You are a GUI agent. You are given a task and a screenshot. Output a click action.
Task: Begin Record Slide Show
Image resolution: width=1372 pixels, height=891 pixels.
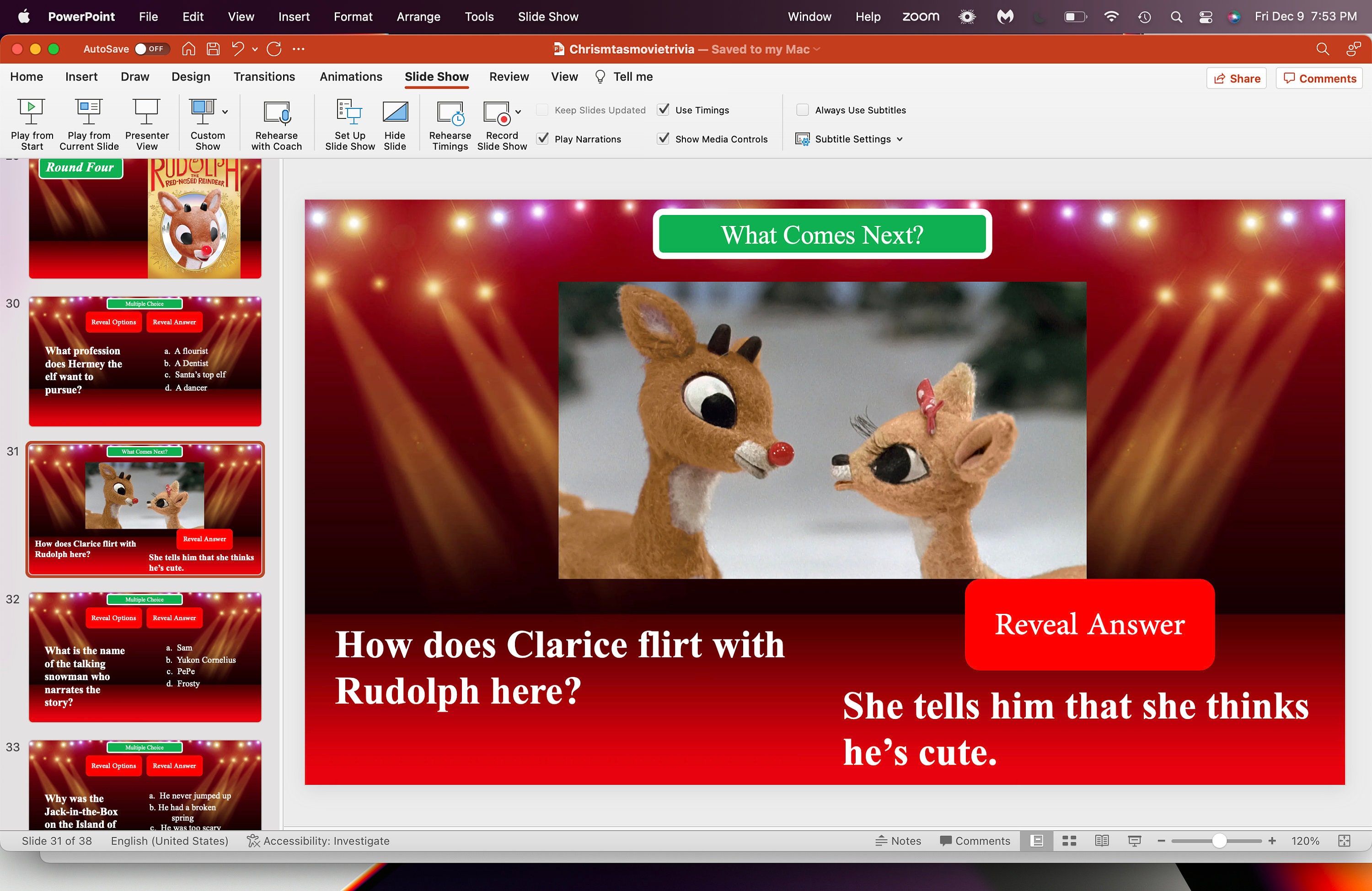(x=498, y=122)
